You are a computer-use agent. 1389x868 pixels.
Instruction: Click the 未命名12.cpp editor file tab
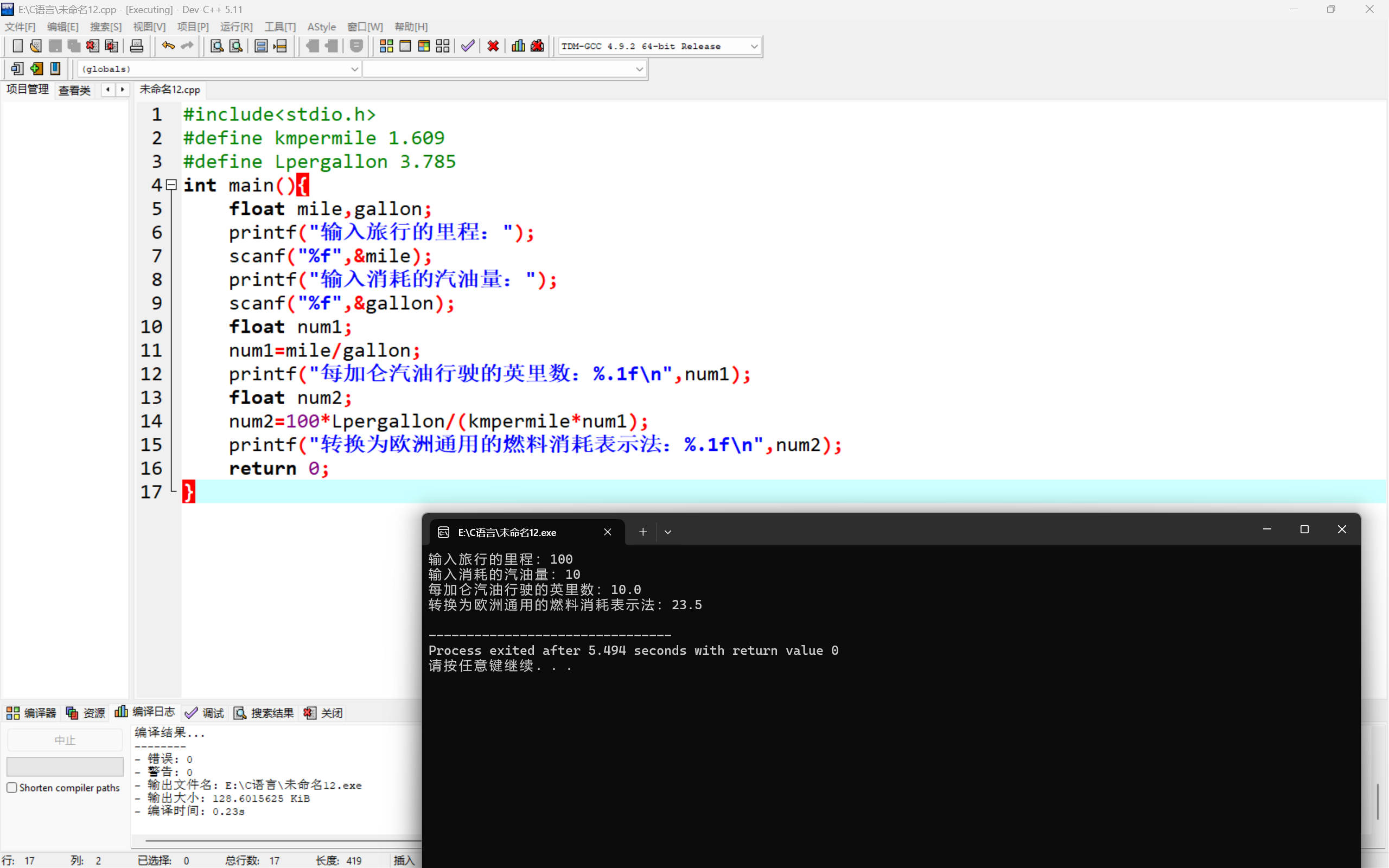click(170, 90)
